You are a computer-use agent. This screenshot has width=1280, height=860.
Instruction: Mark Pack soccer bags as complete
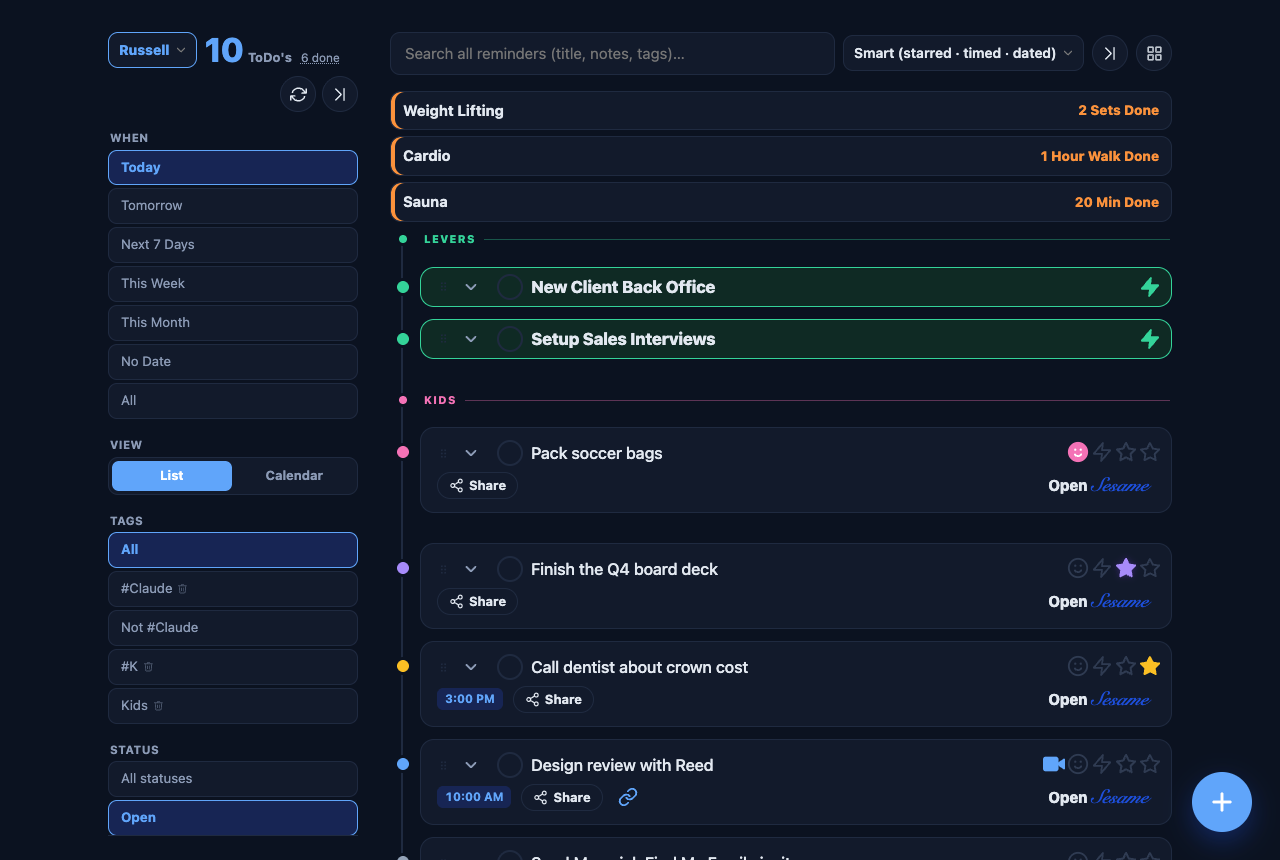click(x=510, y=453)
